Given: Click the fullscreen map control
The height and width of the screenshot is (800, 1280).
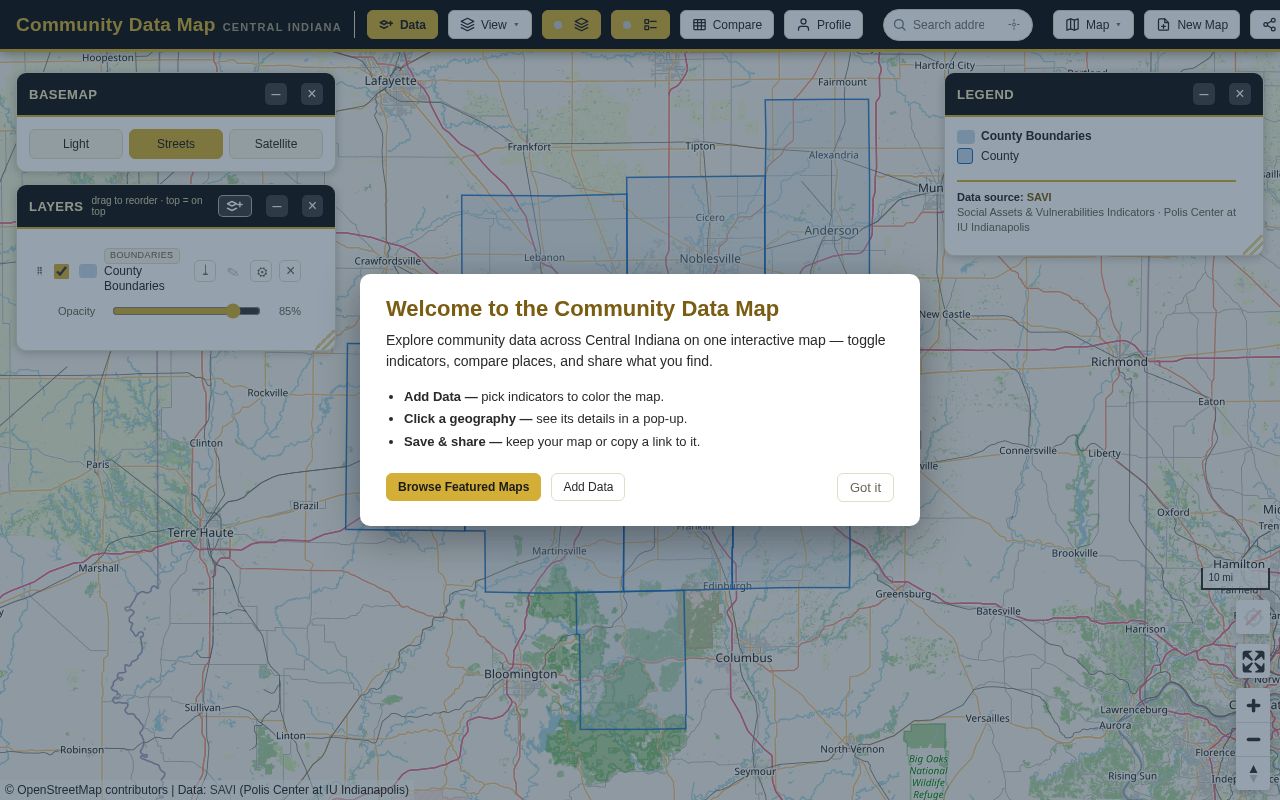Looking at the screenshot, I should pos(1253,661).
